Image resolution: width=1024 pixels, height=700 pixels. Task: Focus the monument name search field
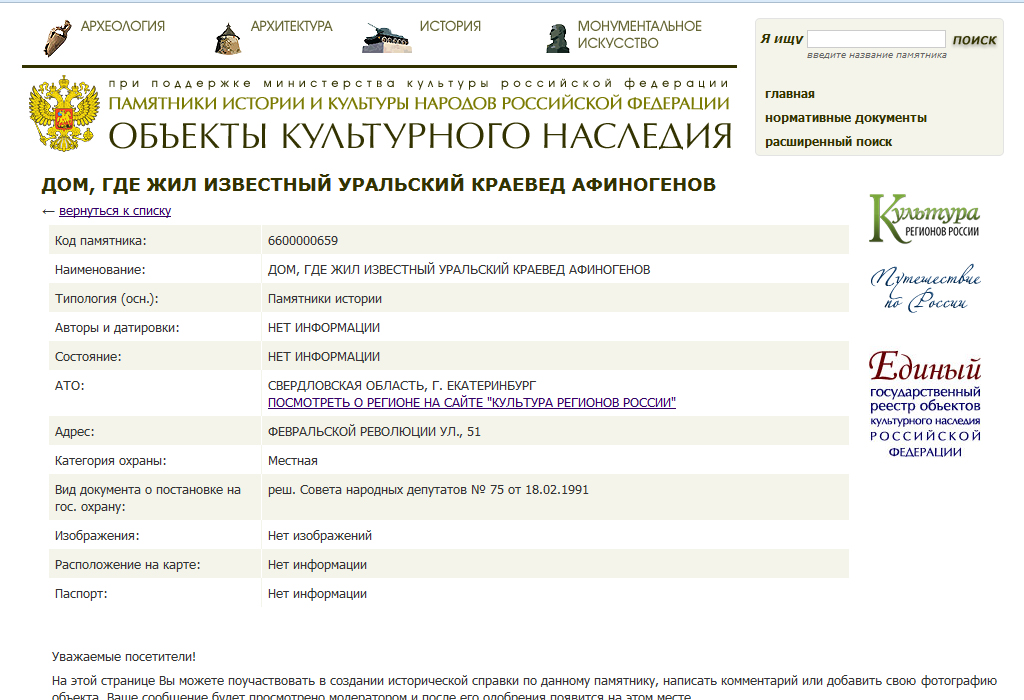pyautogui.click(x=875, y=39)
